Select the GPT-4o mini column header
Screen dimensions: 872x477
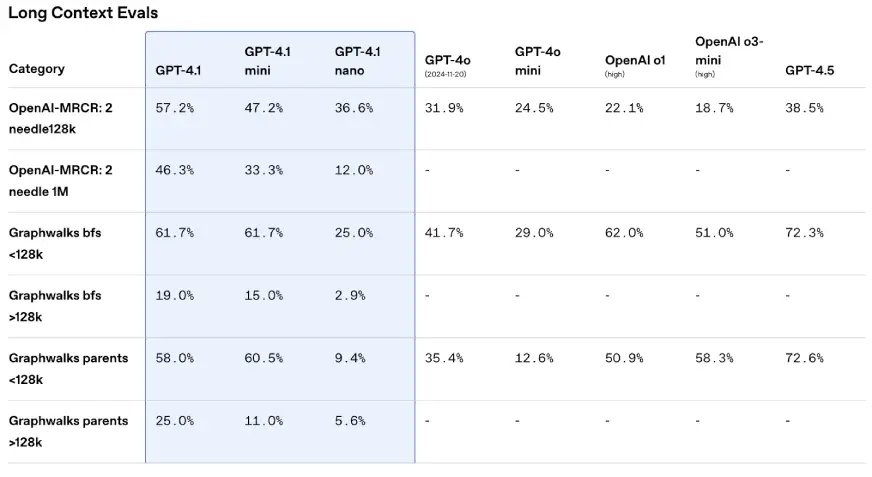537,61
